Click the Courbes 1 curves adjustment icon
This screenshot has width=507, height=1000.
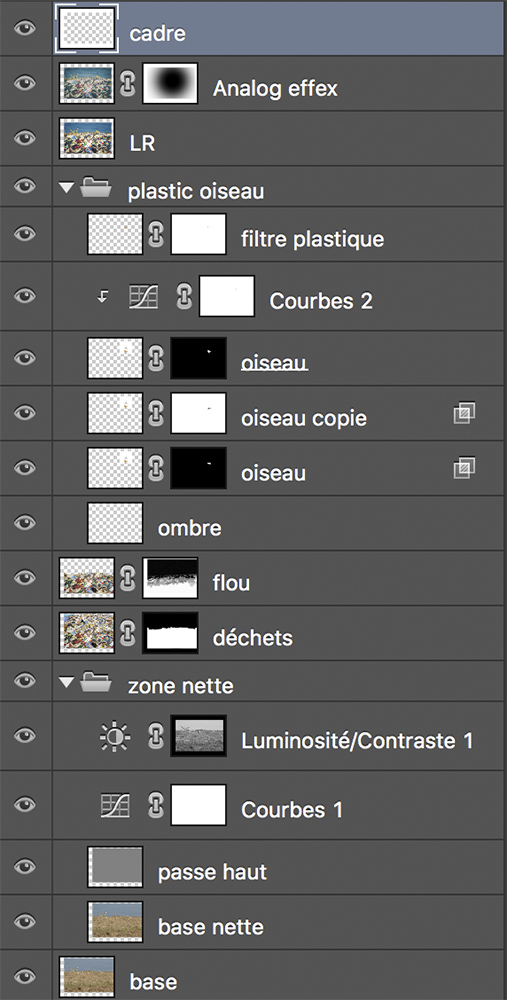(115, 805)
